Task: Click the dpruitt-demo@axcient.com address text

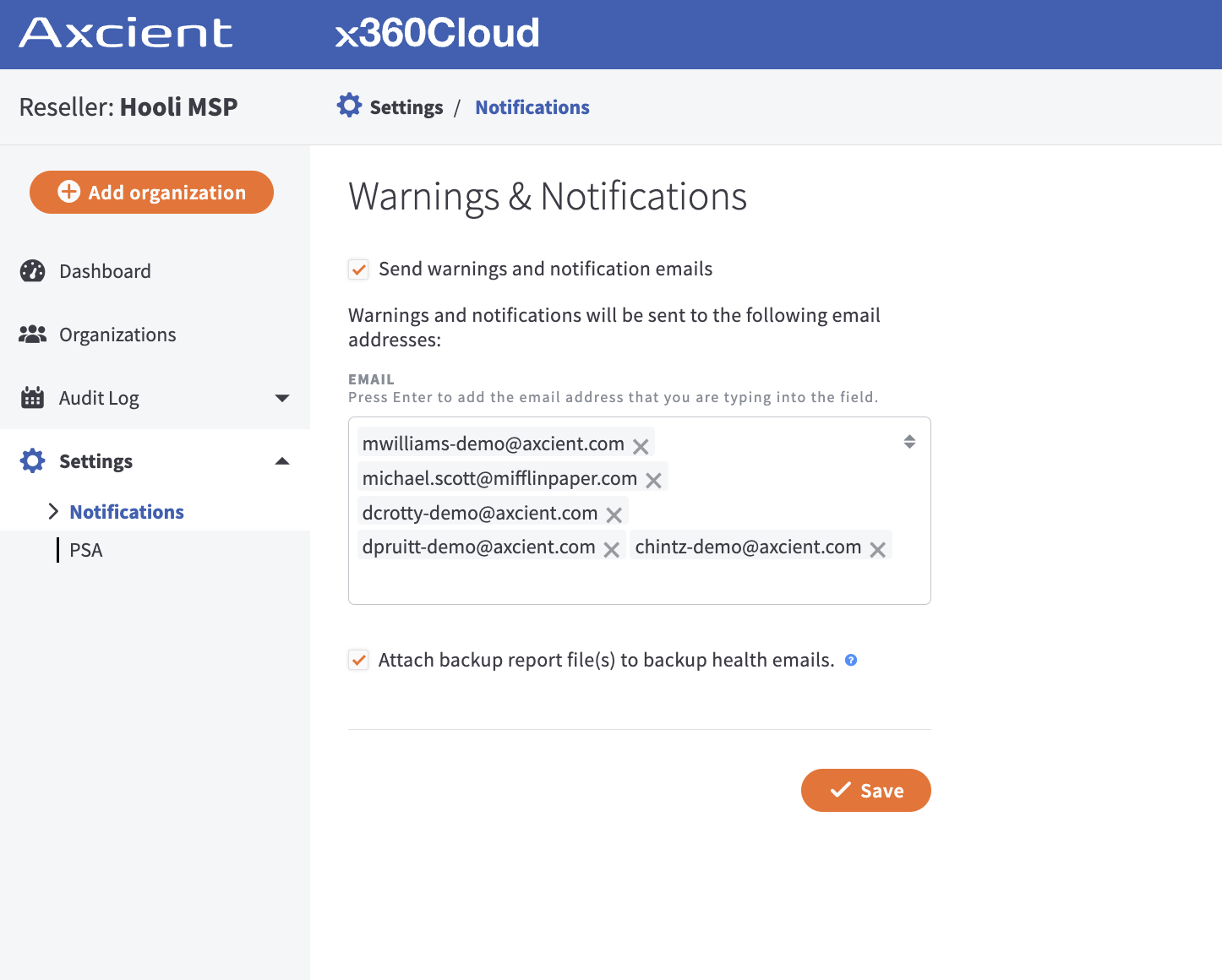Action: [478, 547]
